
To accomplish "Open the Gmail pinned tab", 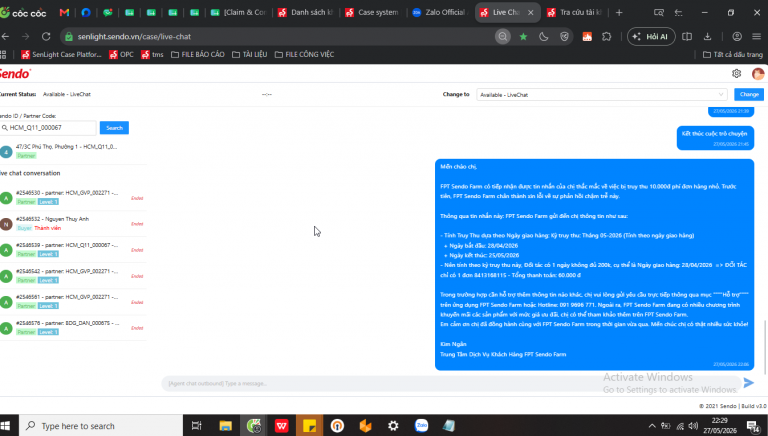I will (x=64, y=12).
